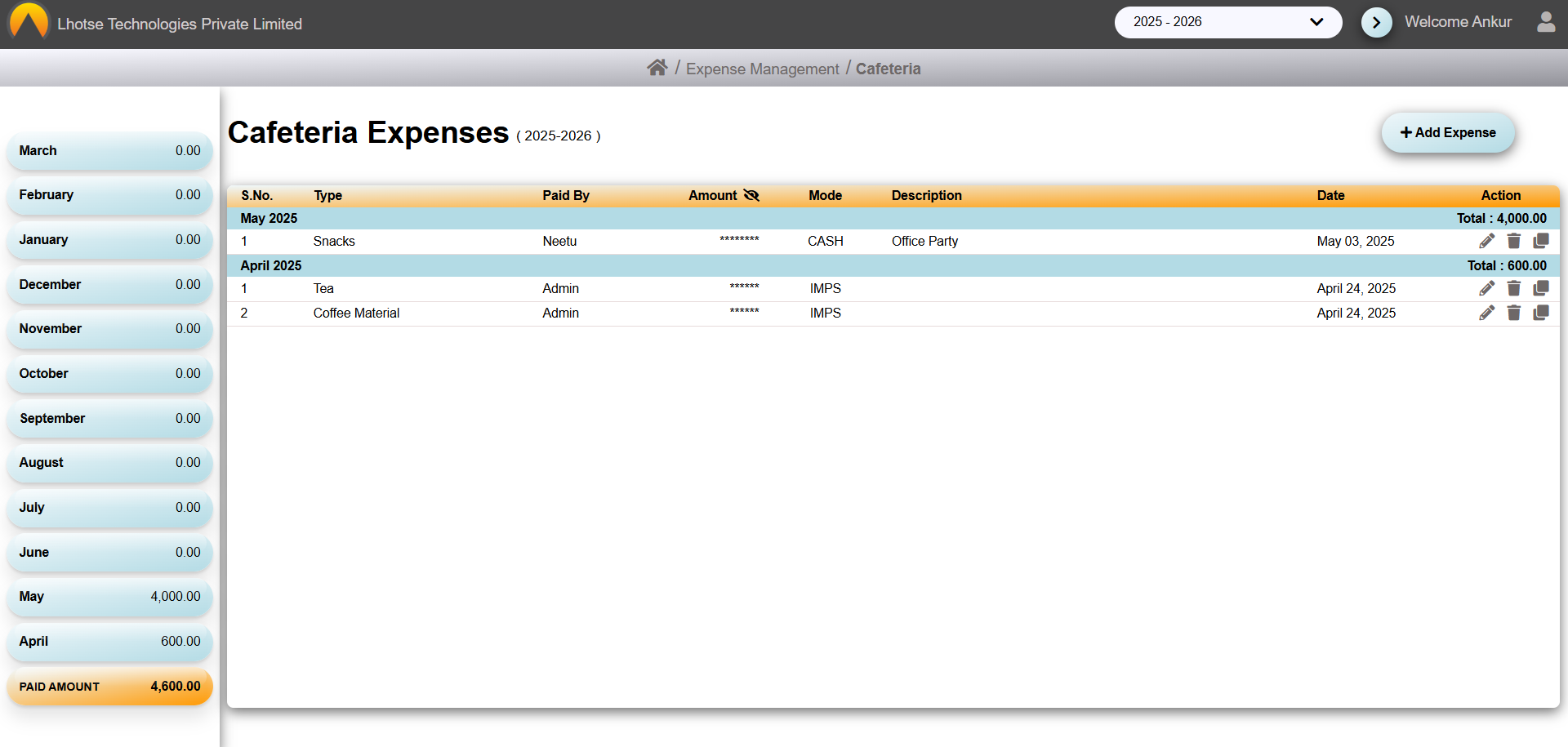Delete the Tea expense row
Image resolution: width=1568 pixels, height=747 pixels.
point(1514,288)
